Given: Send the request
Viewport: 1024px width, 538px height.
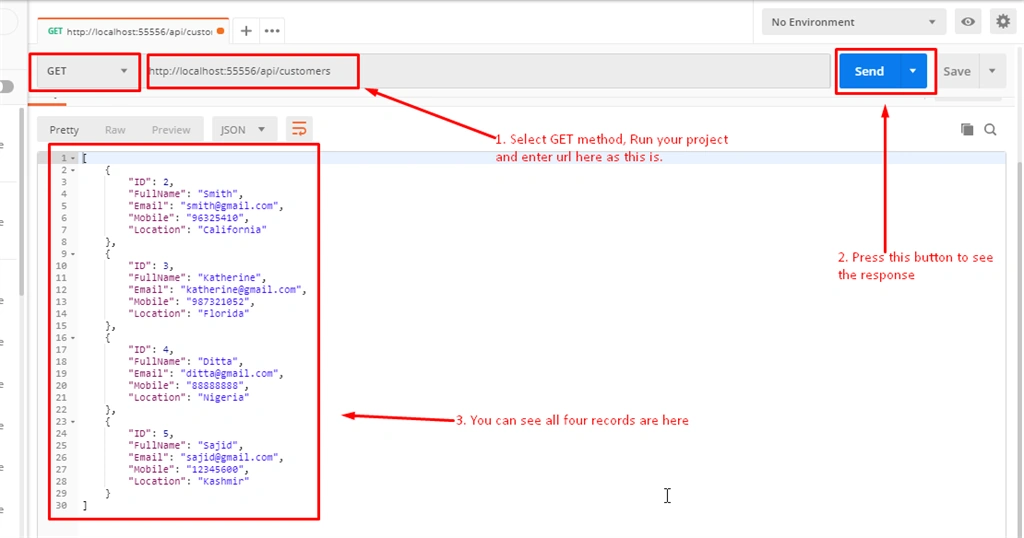Looking at the screenshot, I should point(869,71).
